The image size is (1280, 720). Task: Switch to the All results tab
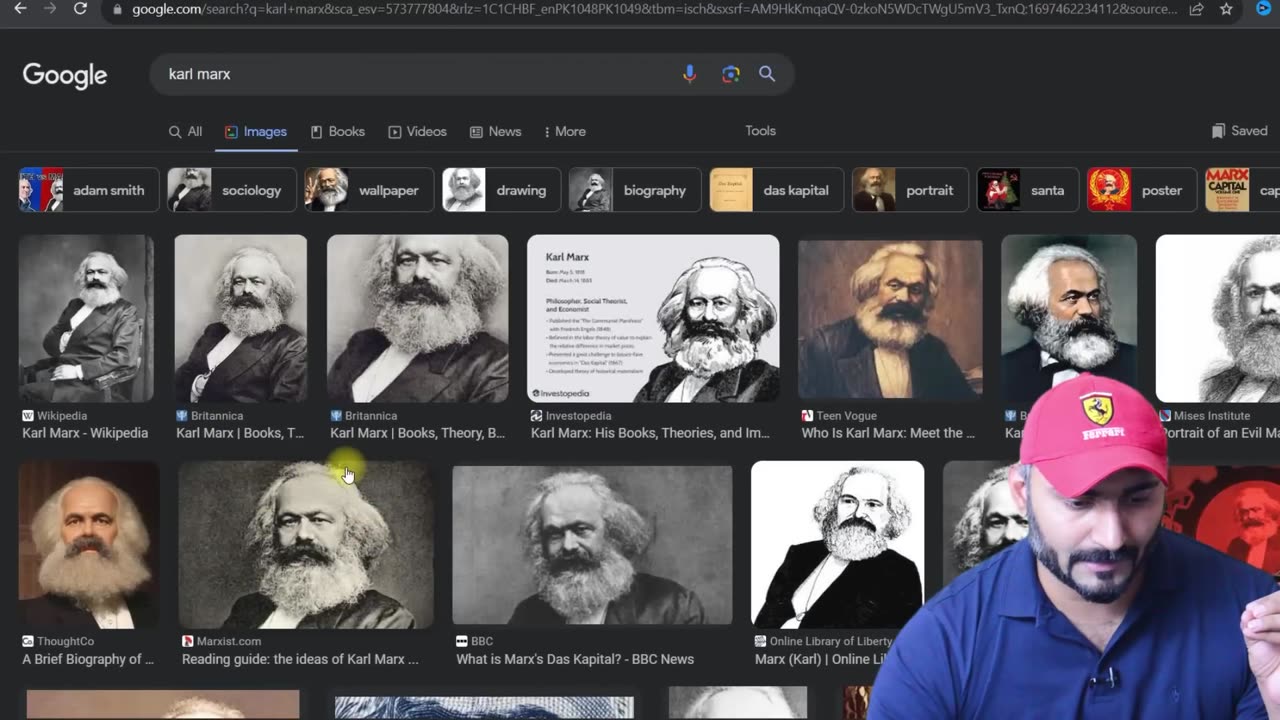click(185, 132)
